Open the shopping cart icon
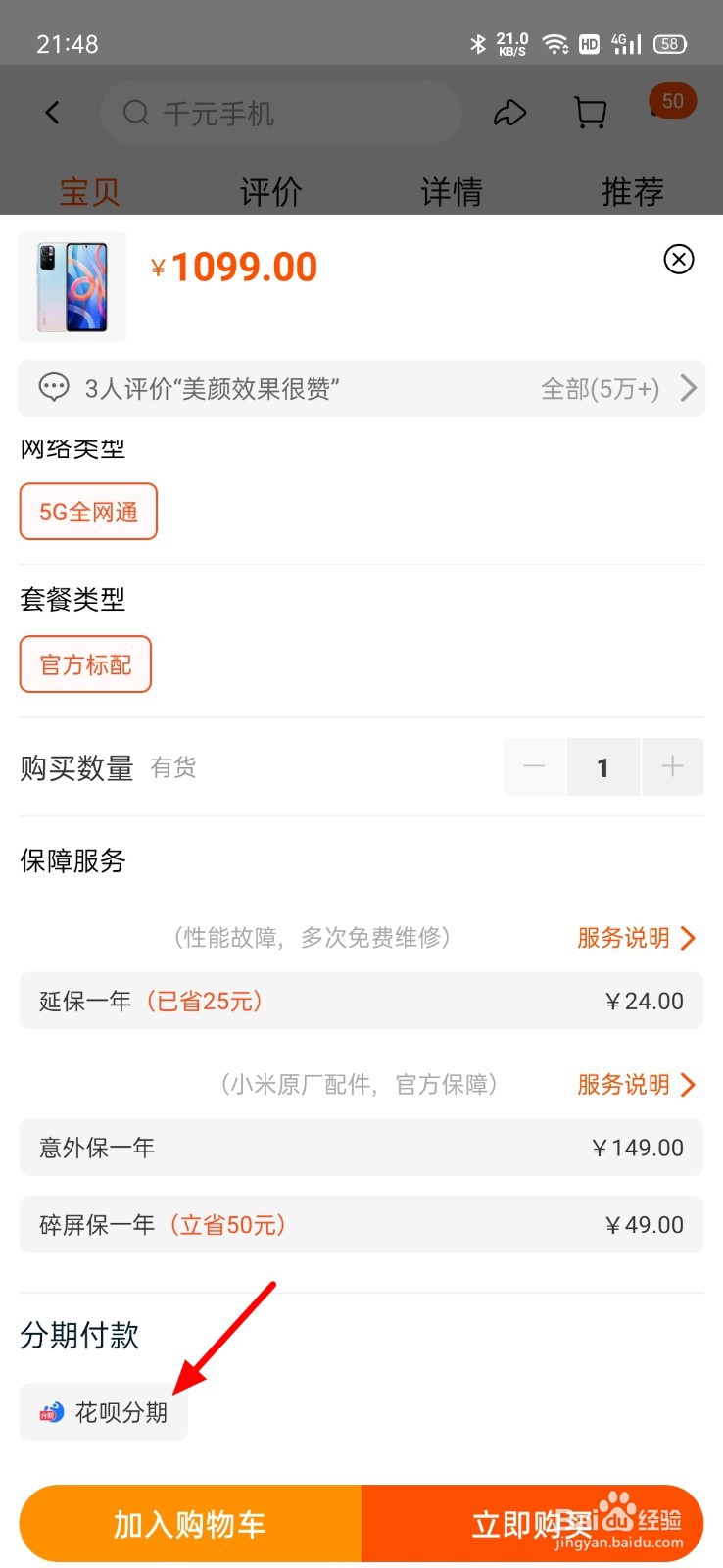Viewport: 723px width, 1568px height. 590,114
